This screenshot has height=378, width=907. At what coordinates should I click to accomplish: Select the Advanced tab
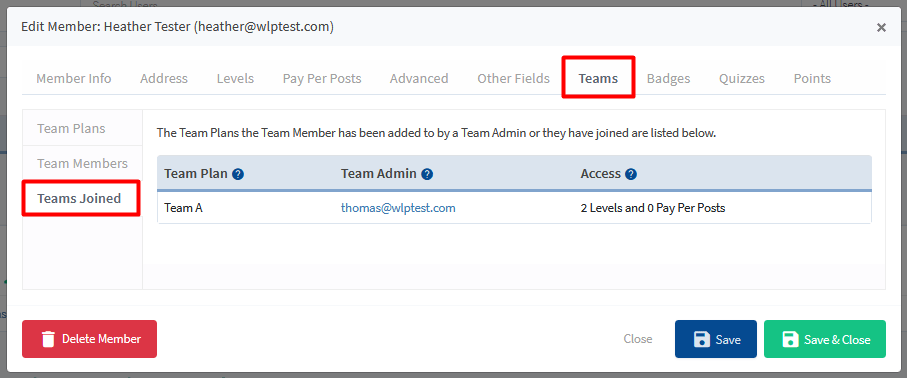tap(419, 79)
